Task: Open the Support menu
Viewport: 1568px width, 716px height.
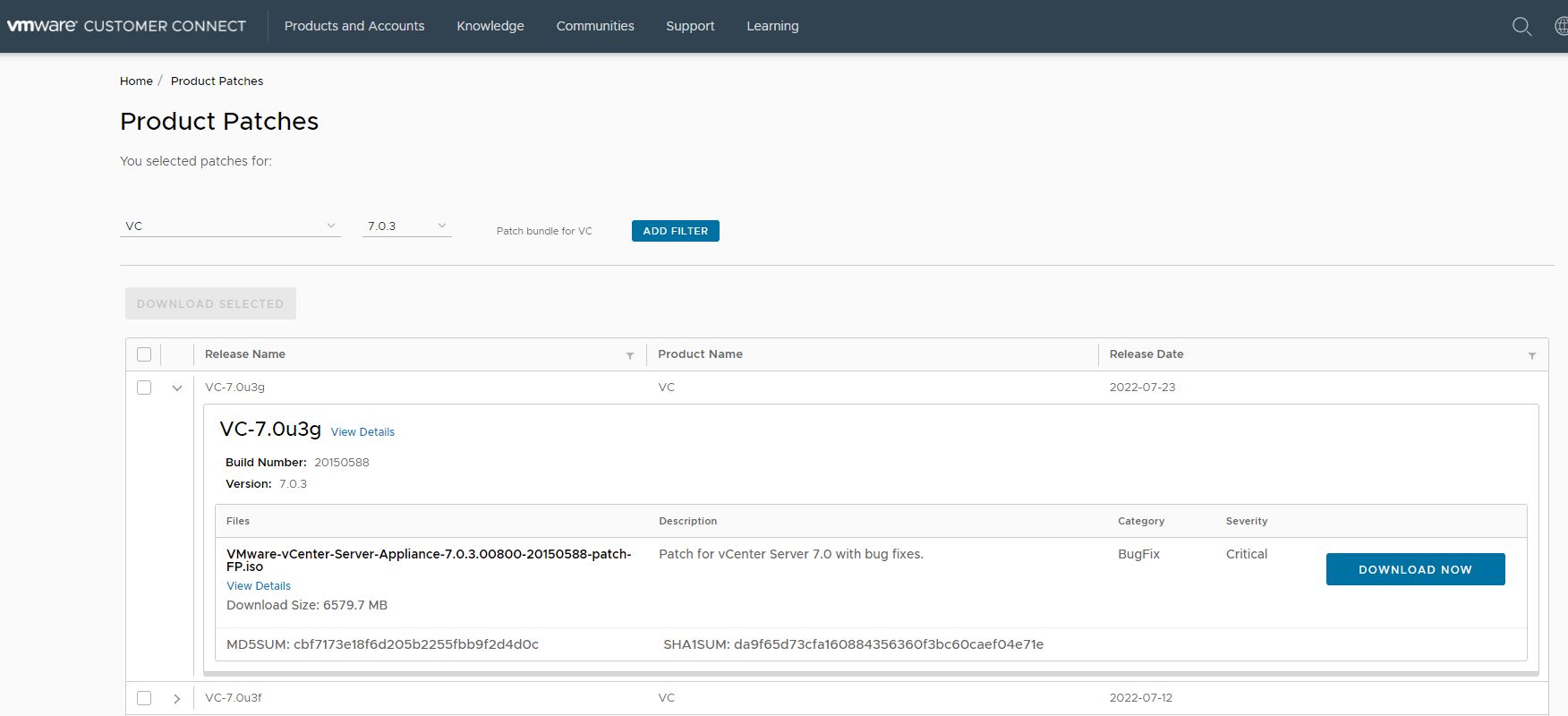Action: 690,26
